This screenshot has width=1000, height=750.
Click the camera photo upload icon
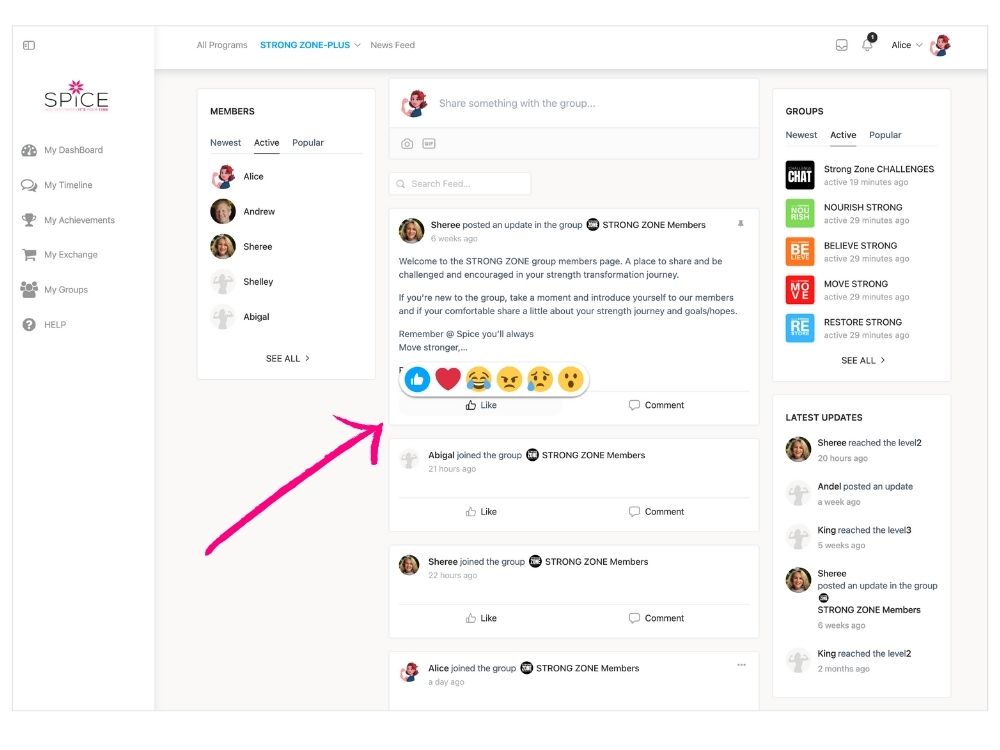(407, 144)
